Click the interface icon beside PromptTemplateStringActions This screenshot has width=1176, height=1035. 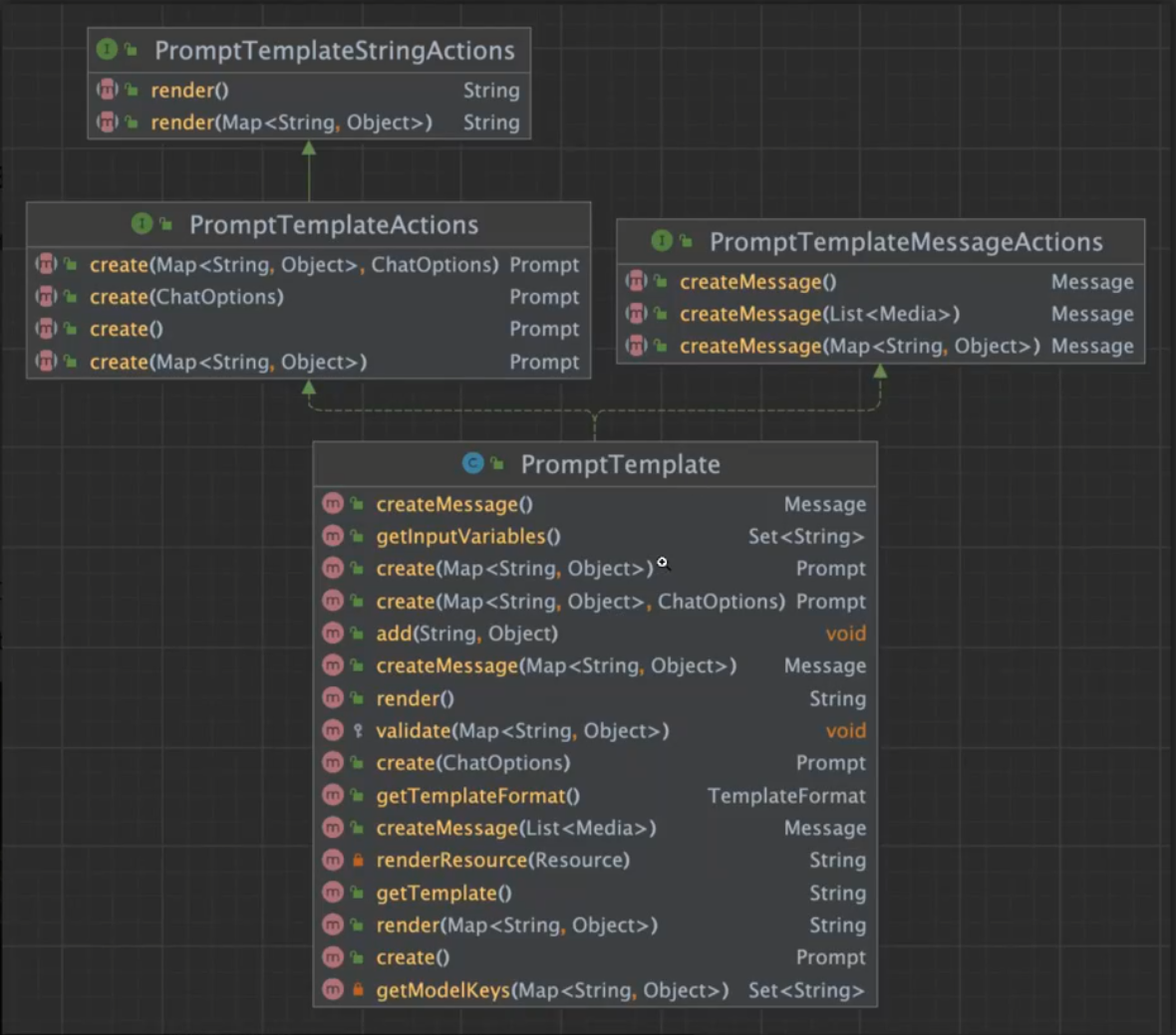pyautogui.click(x=107, y=50)
